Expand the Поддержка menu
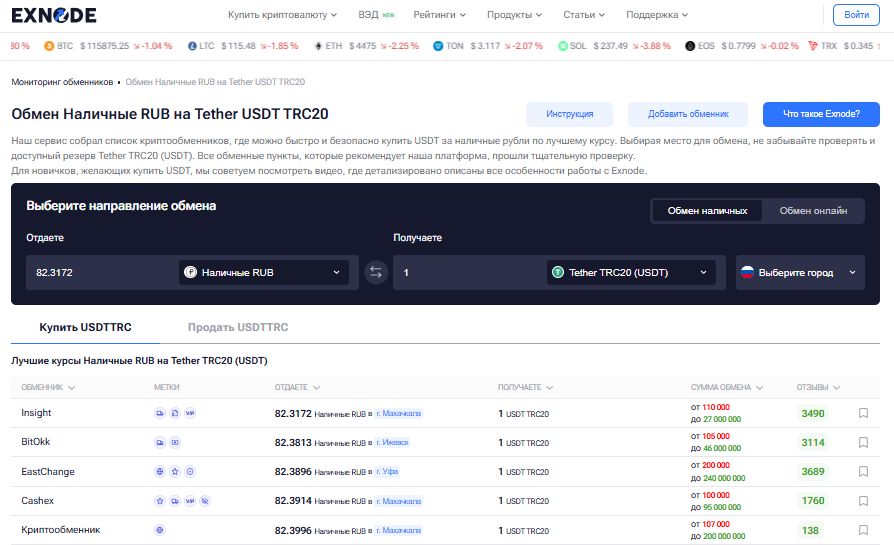894x545 pixels. 657,15
